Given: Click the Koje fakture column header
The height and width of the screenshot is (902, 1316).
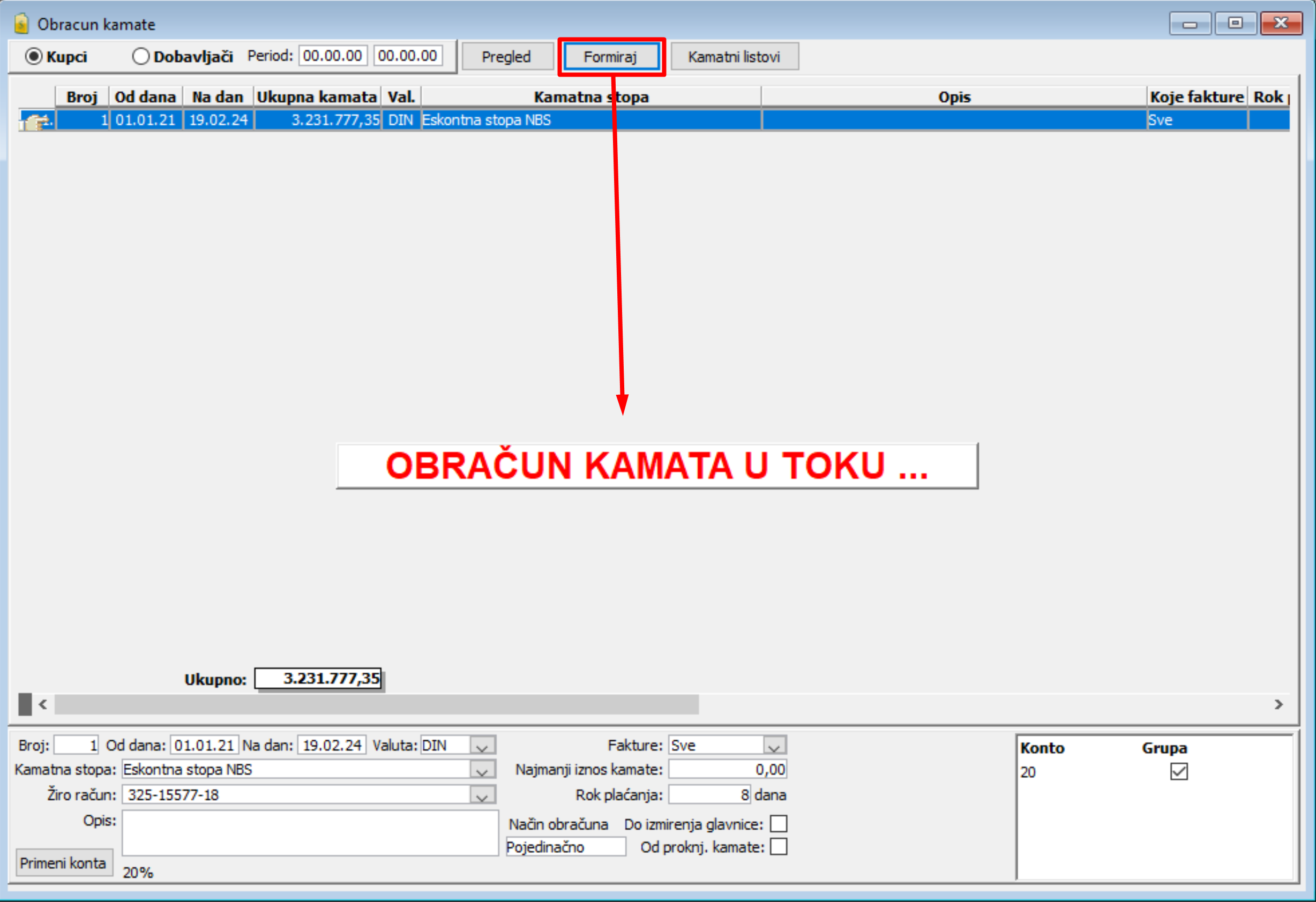Looking at the screenshot, I should [1197, 97].
